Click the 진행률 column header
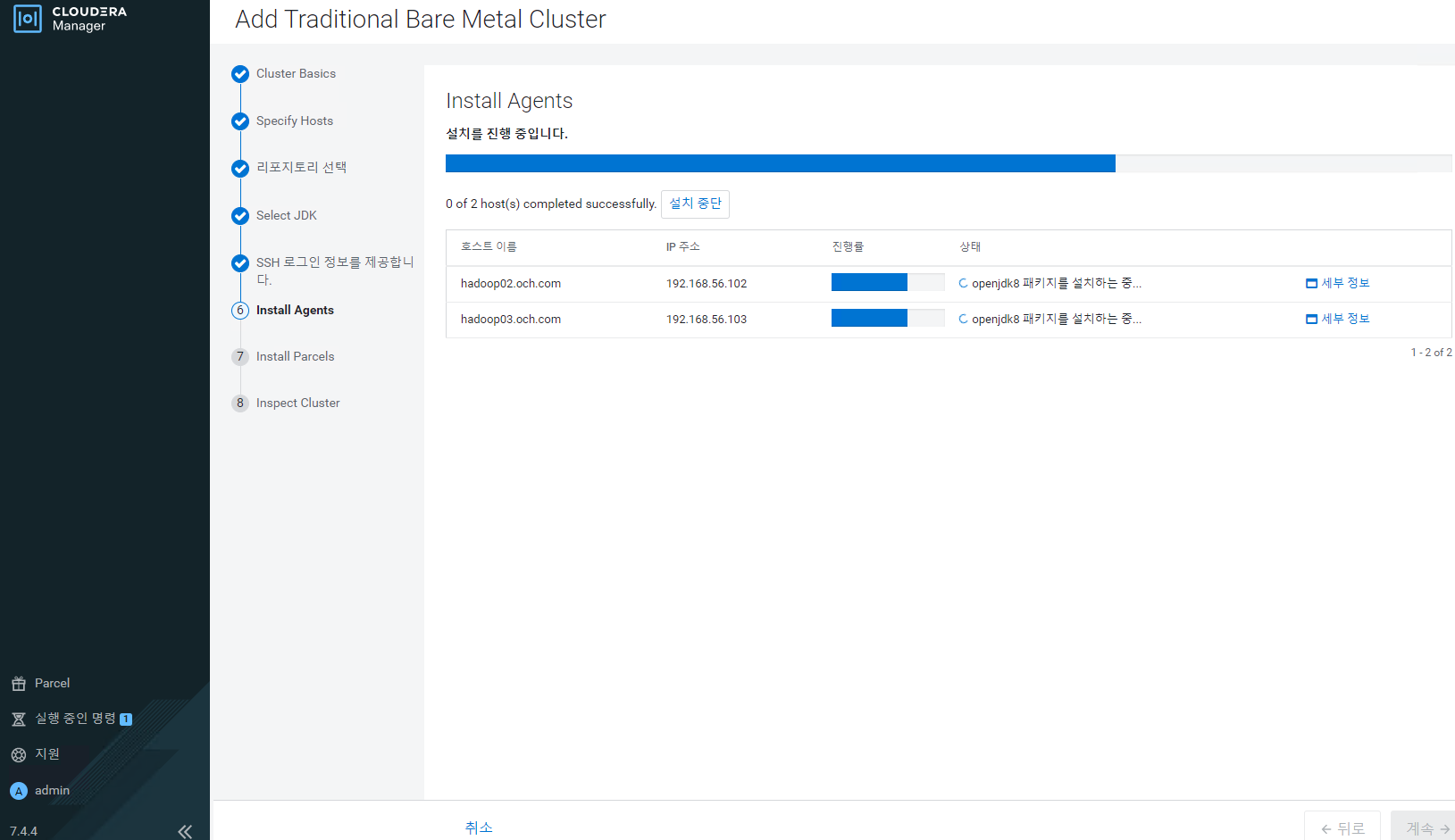 pyautogui.click(x=848, y=247)
